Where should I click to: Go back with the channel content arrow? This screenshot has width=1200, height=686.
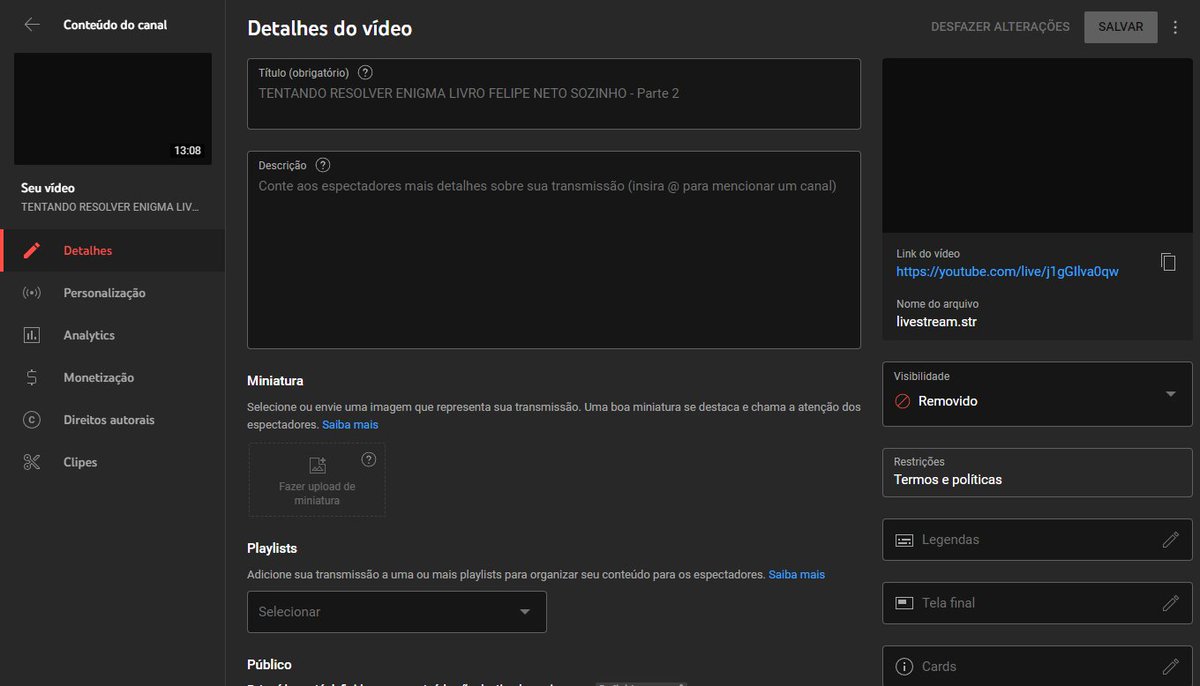[x=32, y=25]
